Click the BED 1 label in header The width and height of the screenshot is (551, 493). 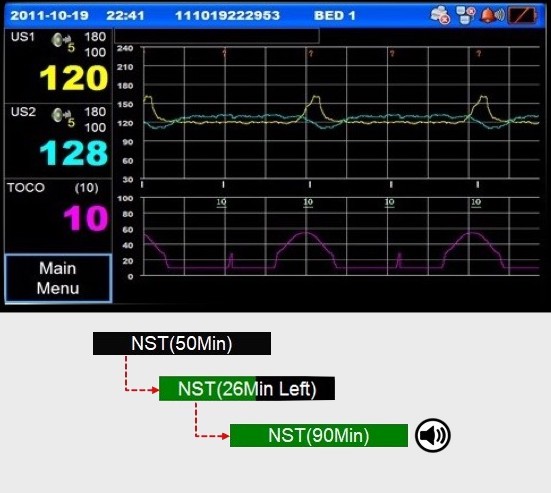[x=335, y=15]
